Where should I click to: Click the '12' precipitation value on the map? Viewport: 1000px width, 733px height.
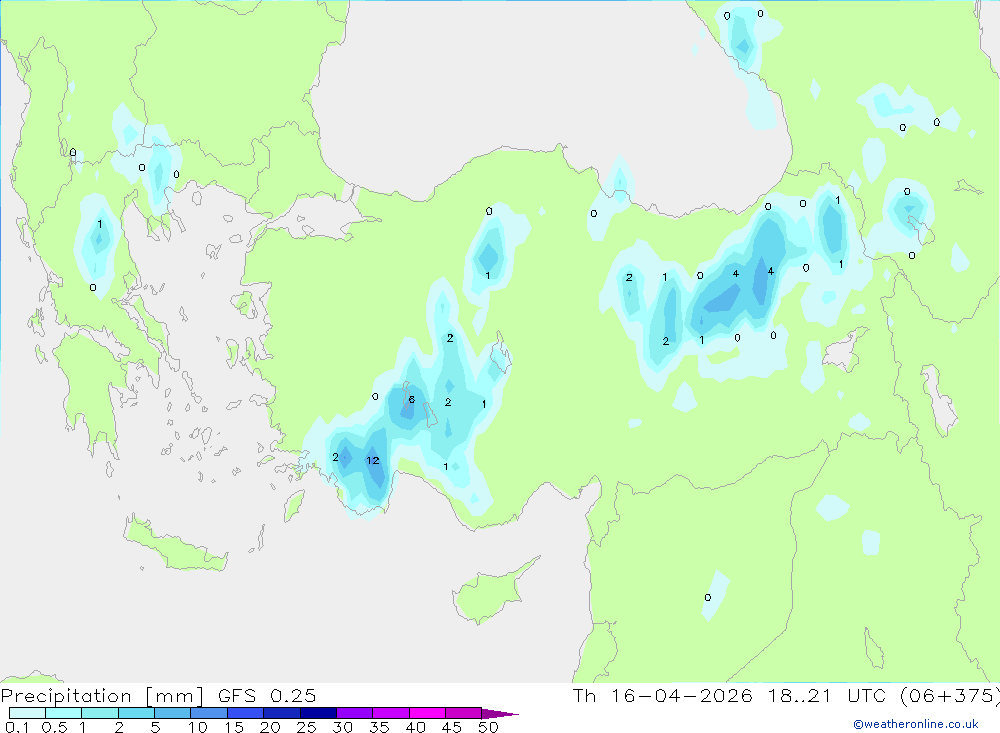[372, 460]
